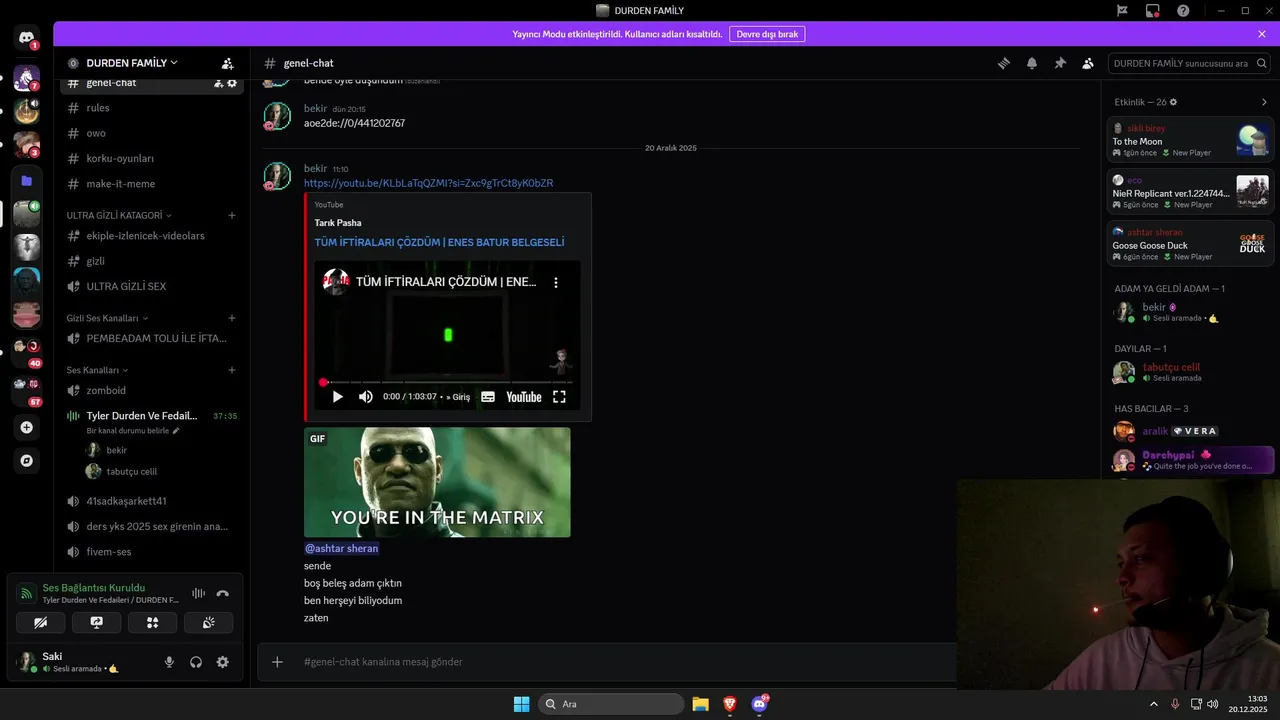Add attachment plus icon in message box

(x=277, y=662)
